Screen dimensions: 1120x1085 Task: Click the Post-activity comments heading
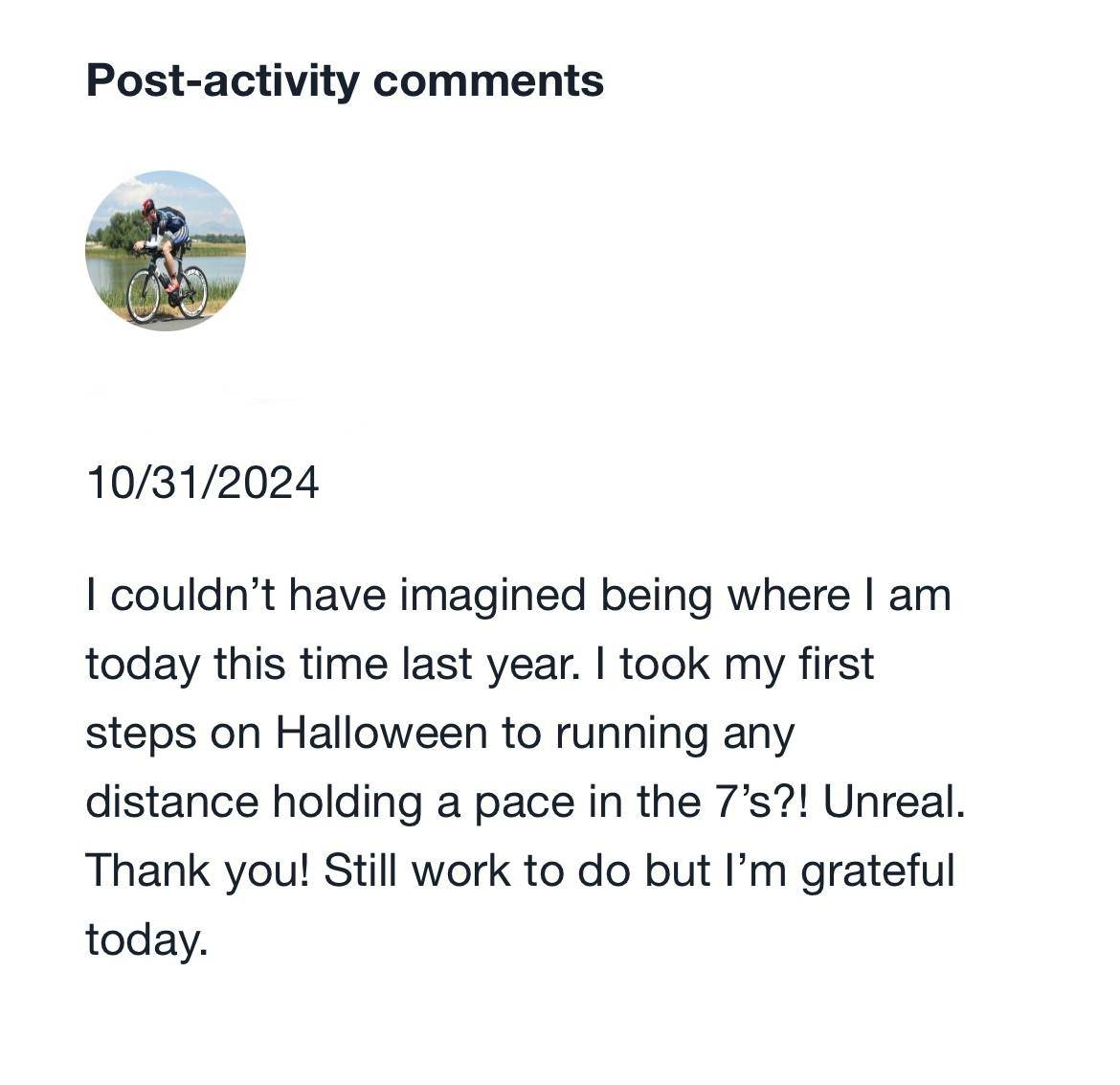(x=345, y=81)
